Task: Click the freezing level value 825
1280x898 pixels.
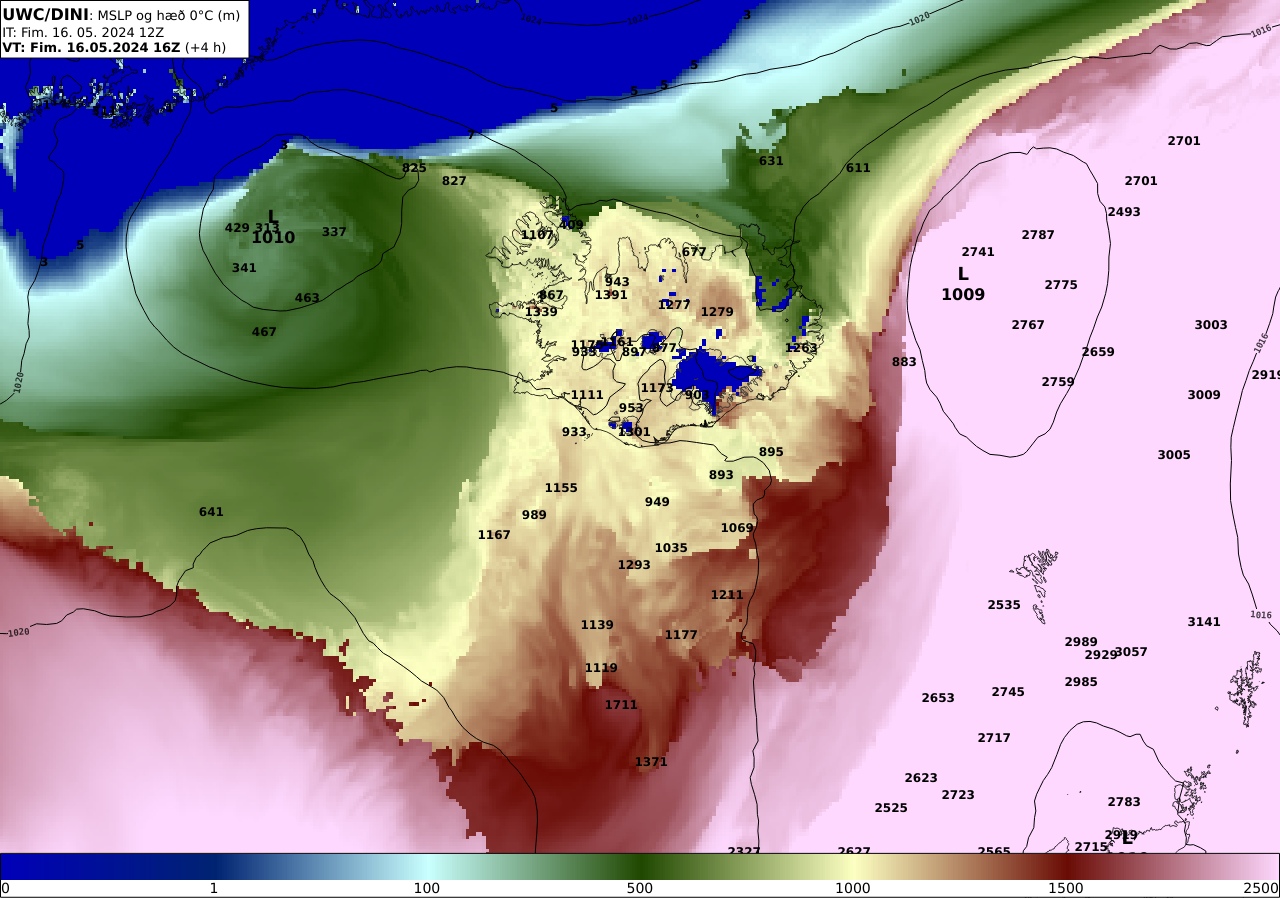Action: [x=414, y=168]
